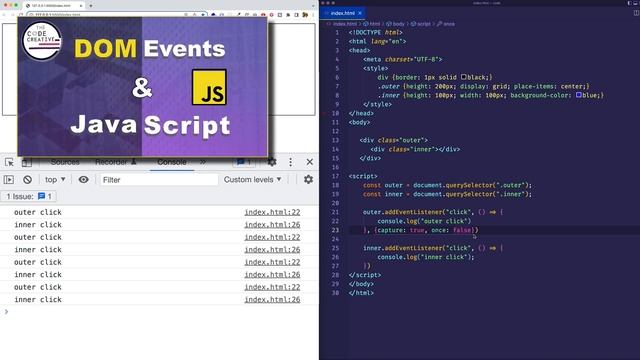640x360 pixels.
Task: Select the index.html editor tab
Action: tap(342, 13)
